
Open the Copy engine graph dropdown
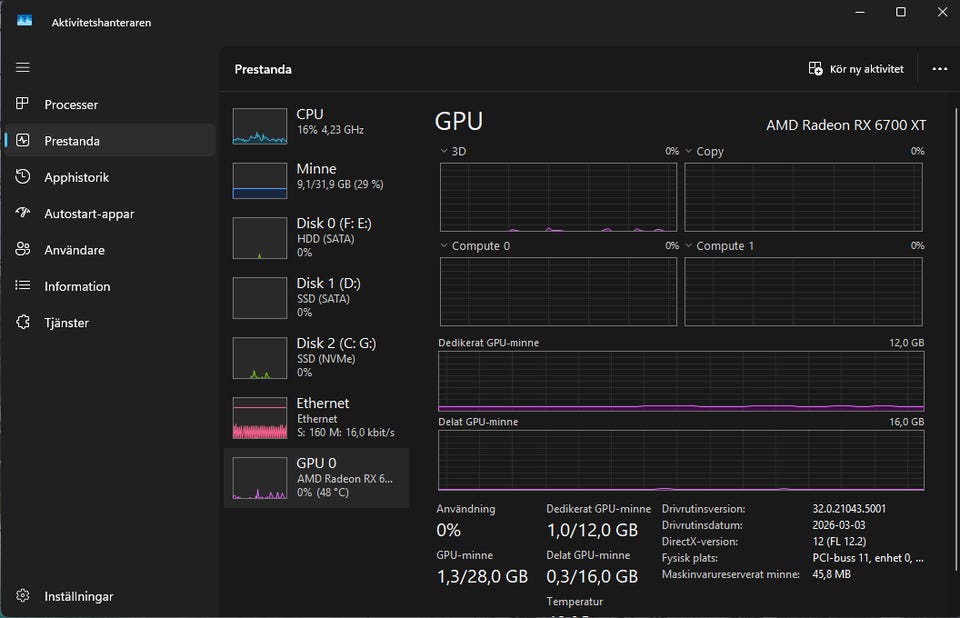point(688,151)
